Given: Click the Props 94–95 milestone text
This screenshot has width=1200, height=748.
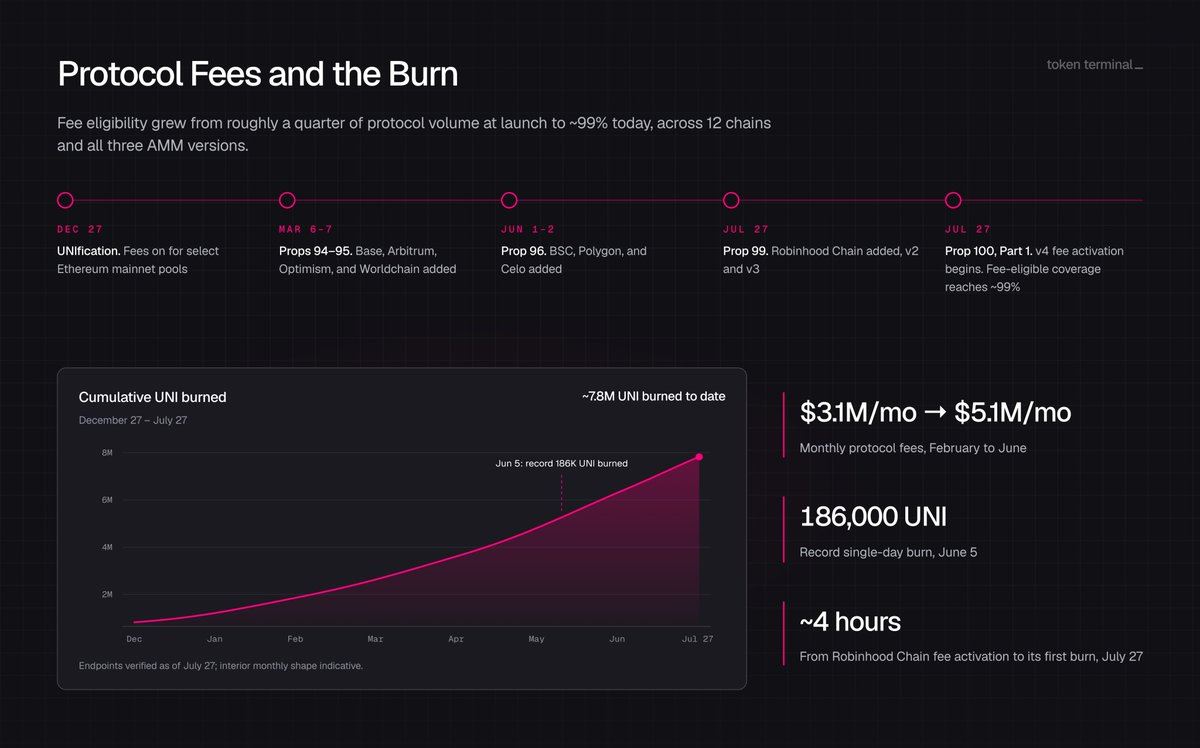Looking at the screenshot, I should pos(368,260).
